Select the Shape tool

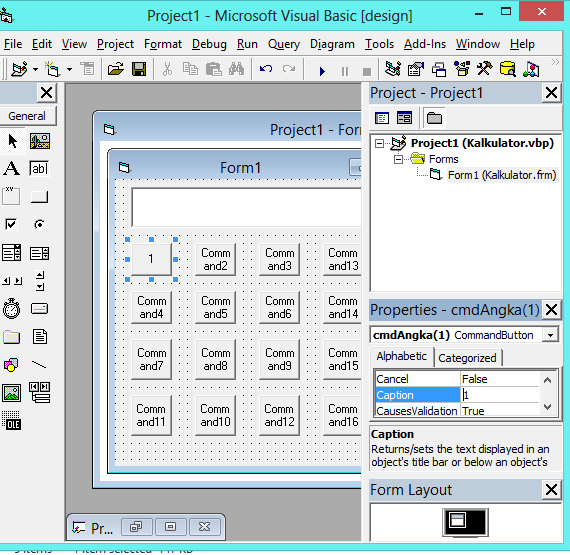click(11, 365)
